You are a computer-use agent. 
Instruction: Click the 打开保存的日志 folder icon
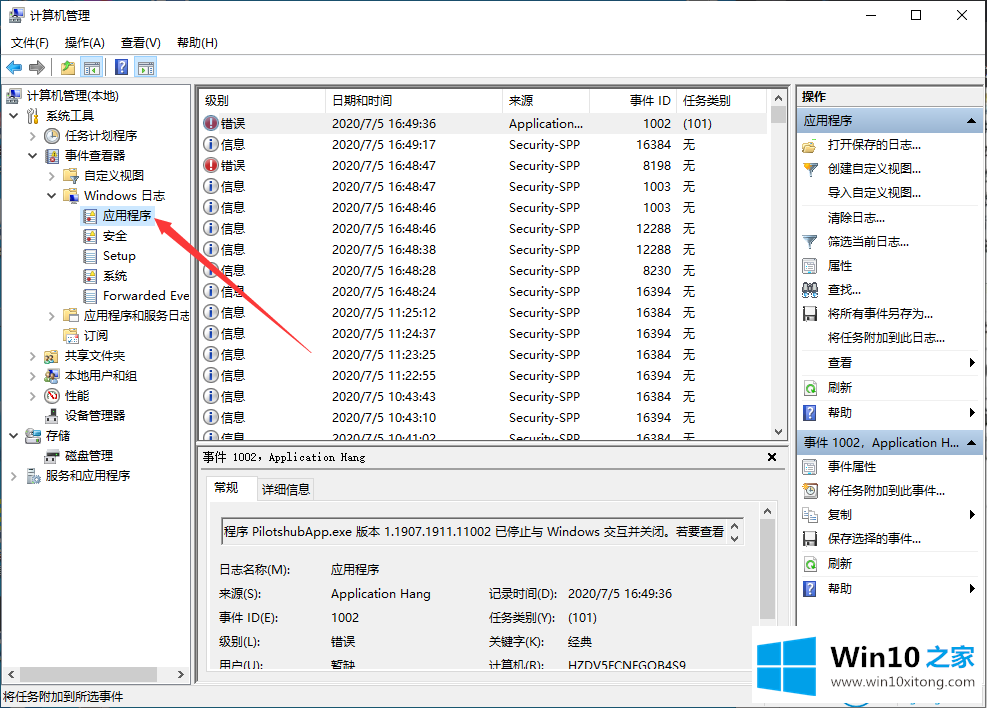point(810,145)
